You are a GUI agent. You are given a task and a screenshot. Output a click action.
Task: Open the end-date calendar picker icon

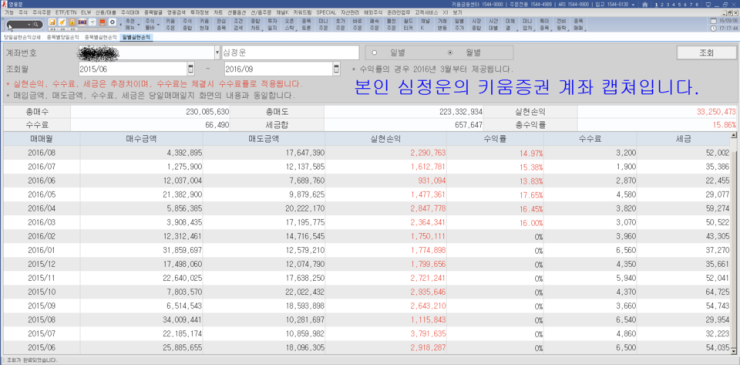(336, 69)
